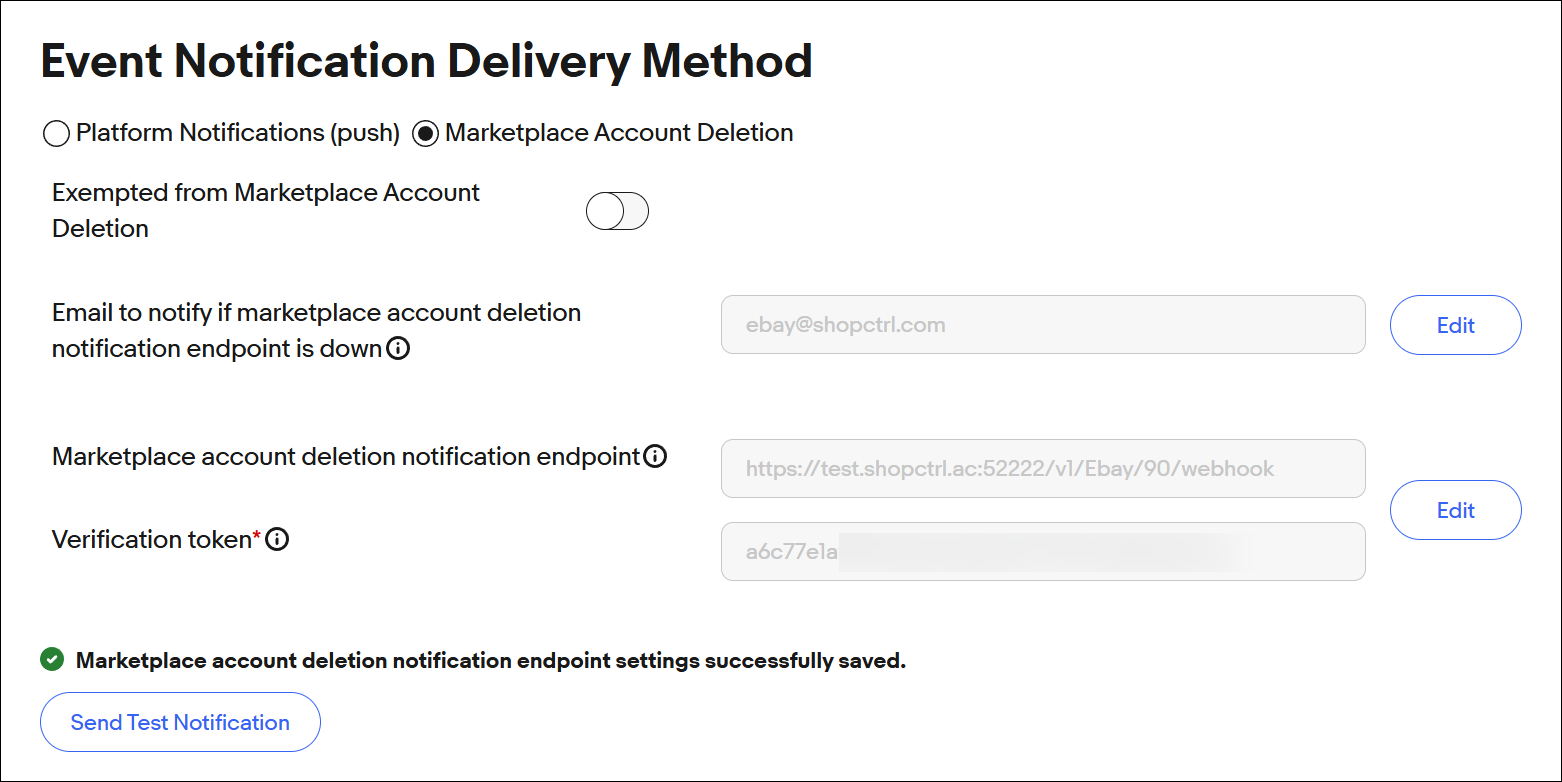1562x782 pixels.
Task: Click the Event Notification Delivery Method heading
Action: (426, 62)
